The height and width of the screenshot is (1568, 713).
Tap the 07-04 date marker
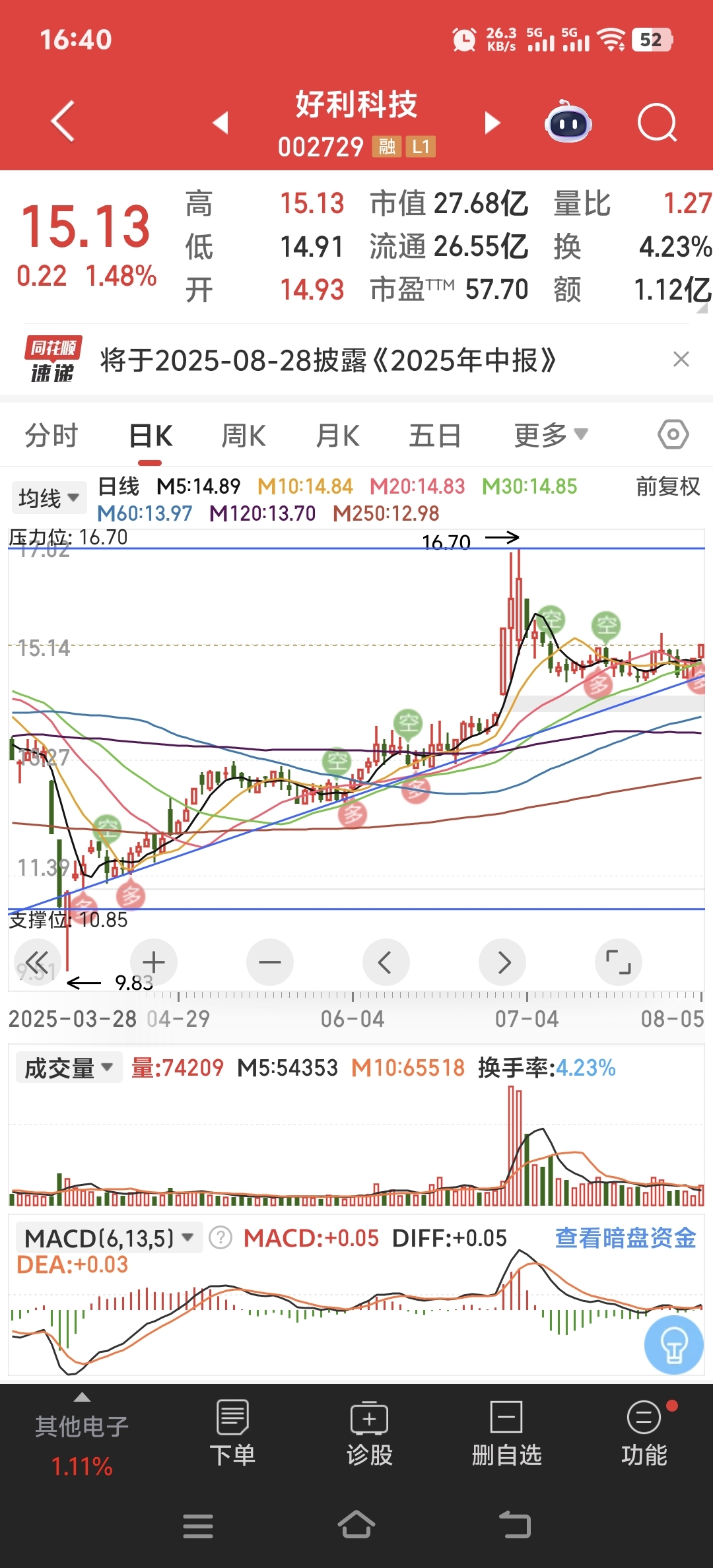click(x=527, y=1019)
